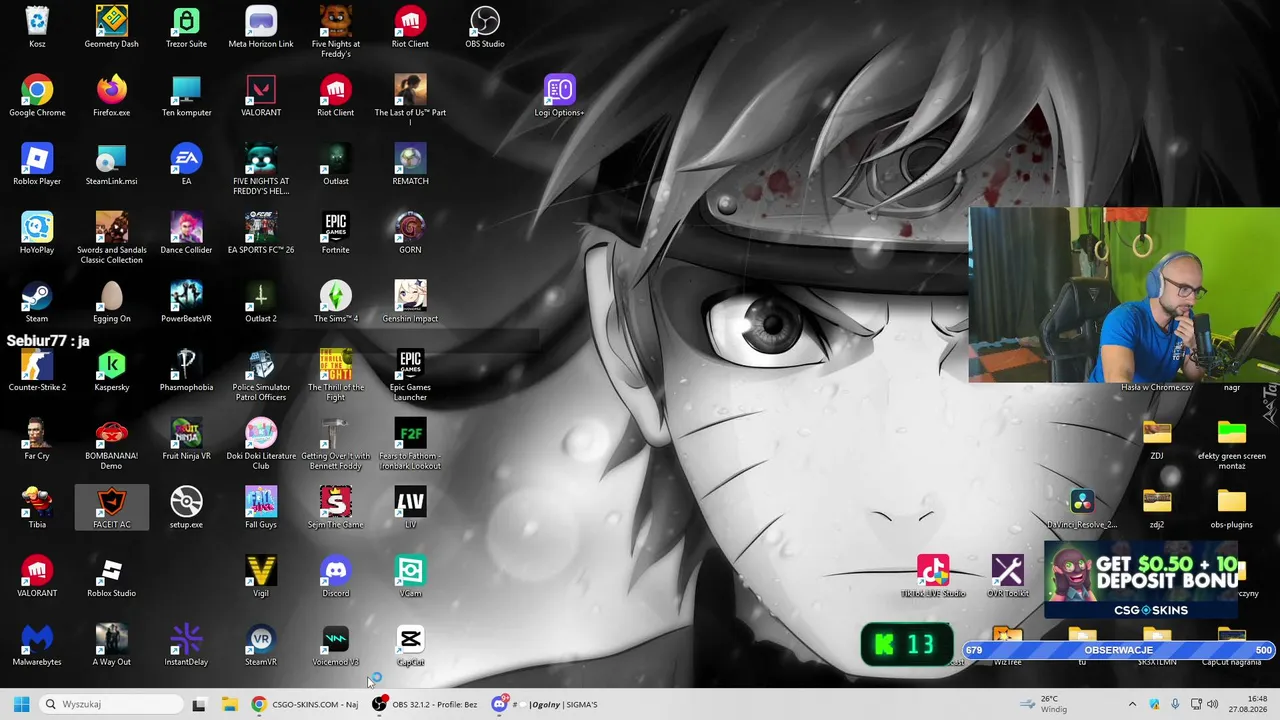Select the Epic Games Launcher icon
1280x720 pixels.
click(410, 375)
